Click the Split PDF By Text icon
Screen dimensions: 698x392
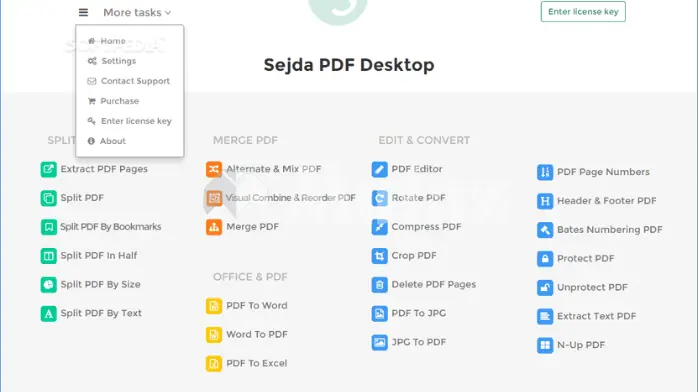[49, 314]
